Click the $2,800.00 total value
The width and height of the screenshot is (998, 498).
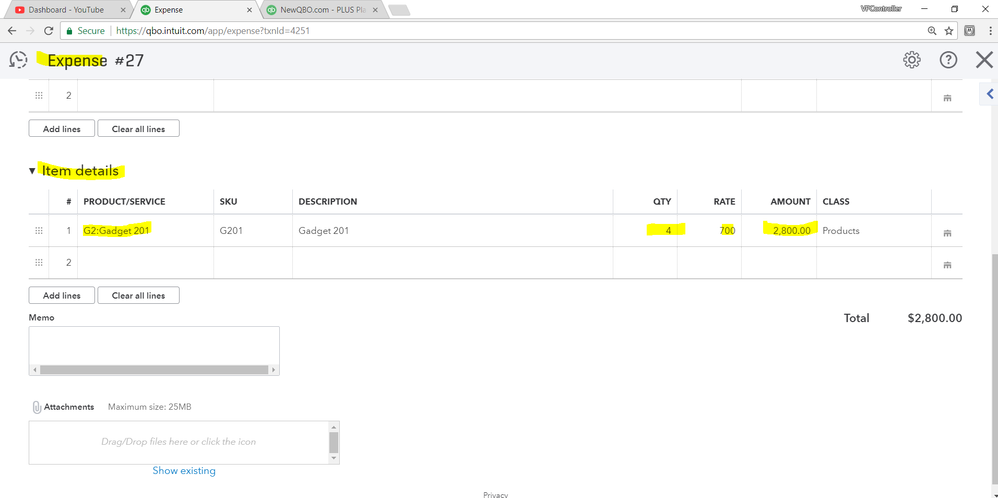point(935,318)
